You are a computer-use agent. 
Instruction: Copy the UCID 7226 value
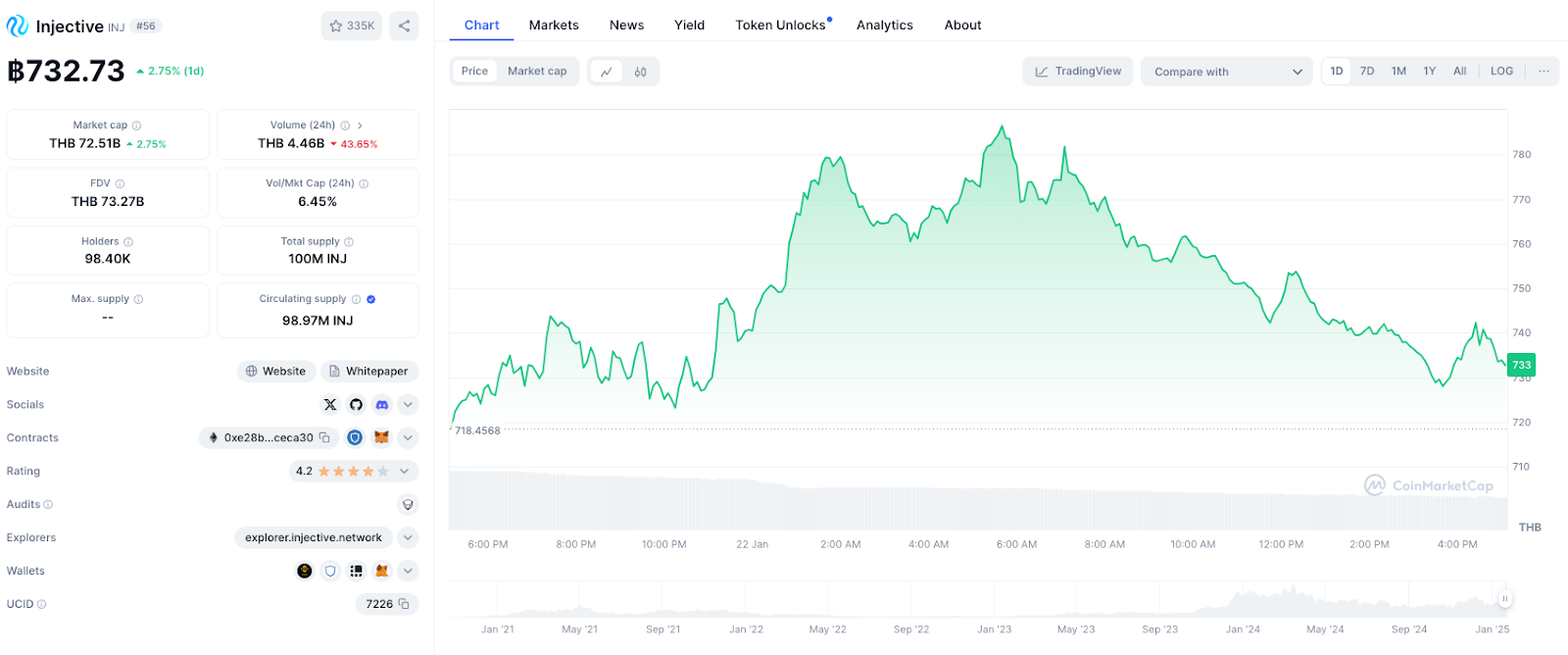pyautogui.click(x=404, y=604)
